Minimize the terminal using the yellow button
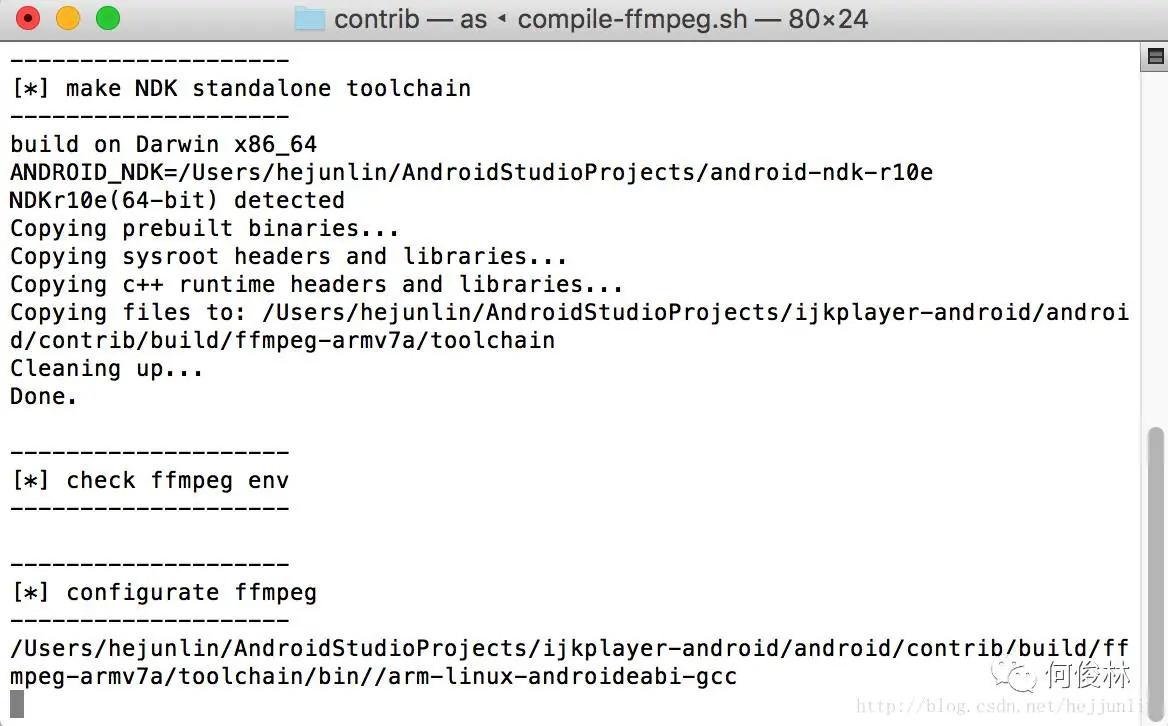 [x=68, y=18]
